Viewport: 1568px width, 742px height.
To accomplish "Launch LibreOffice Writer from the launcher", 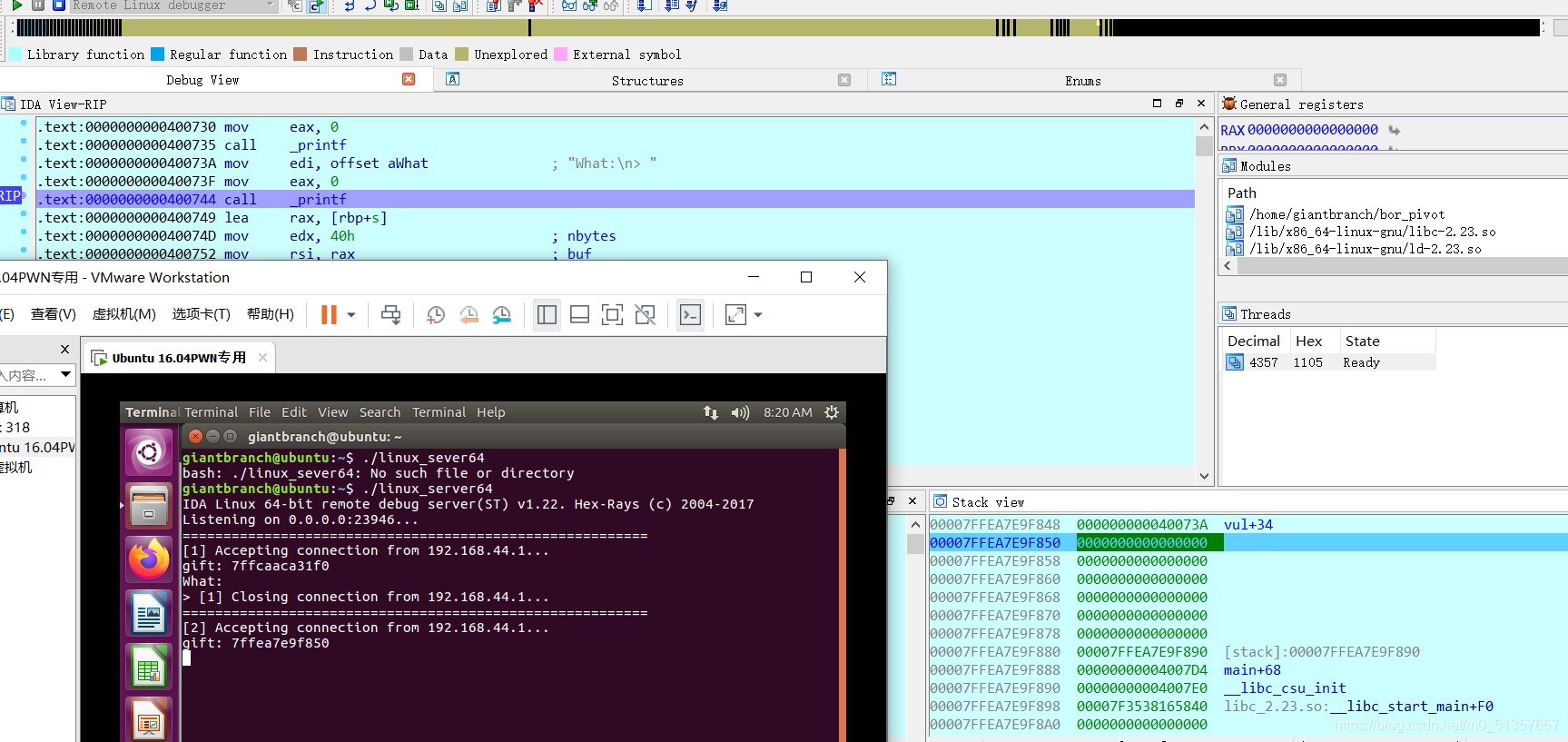I will pos(149,614).
